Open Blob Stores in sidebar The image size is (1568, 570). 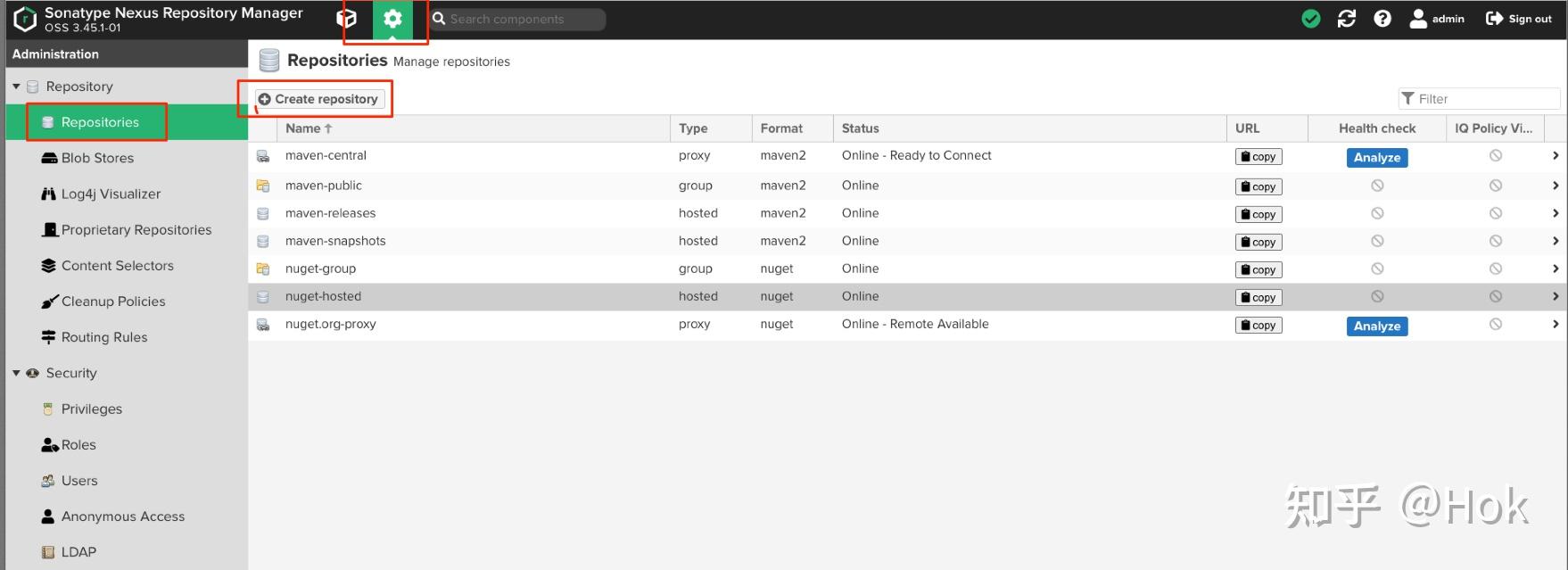97,158
